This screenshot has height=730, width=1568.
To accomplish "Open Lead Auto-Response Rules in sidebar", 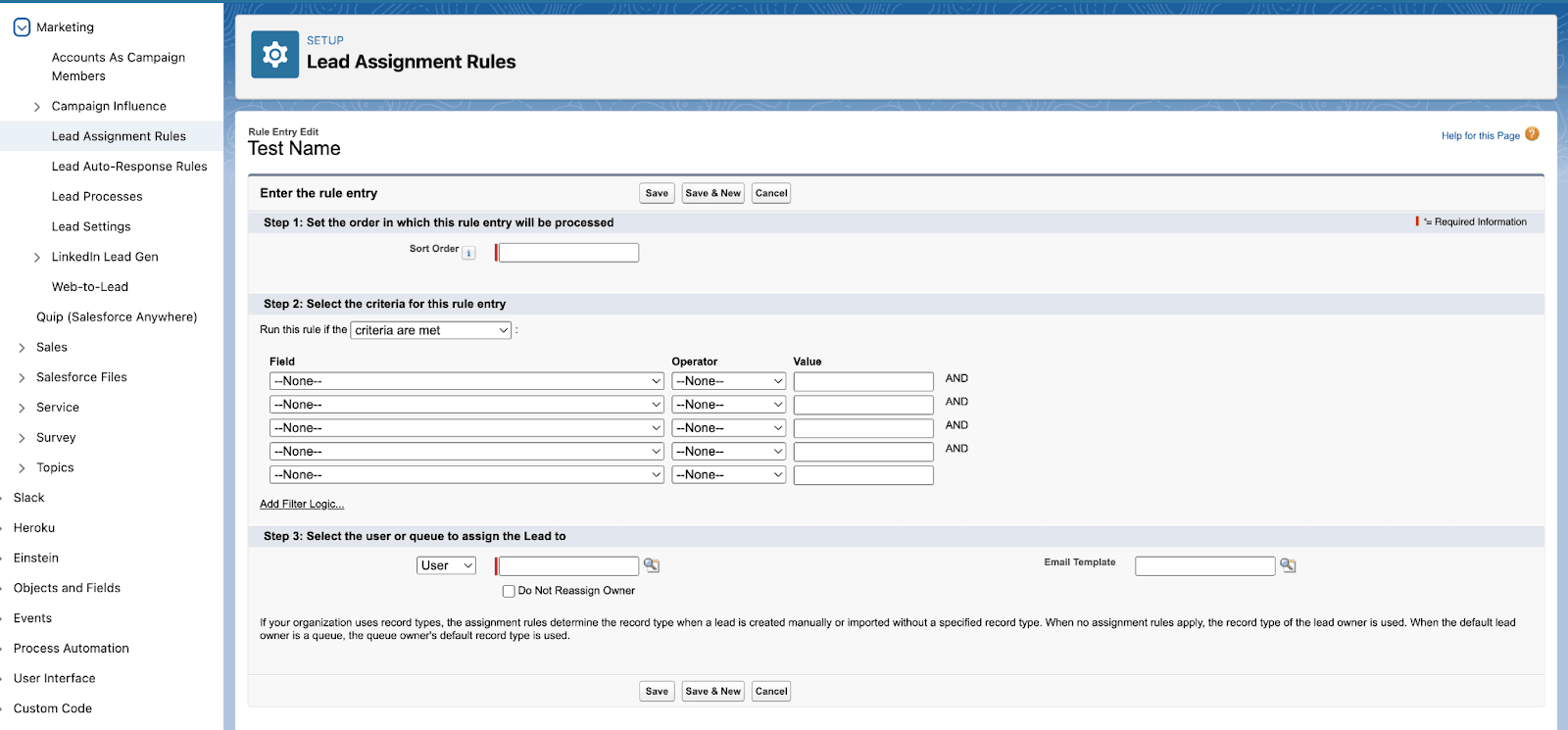I will (x=129, y=167).
